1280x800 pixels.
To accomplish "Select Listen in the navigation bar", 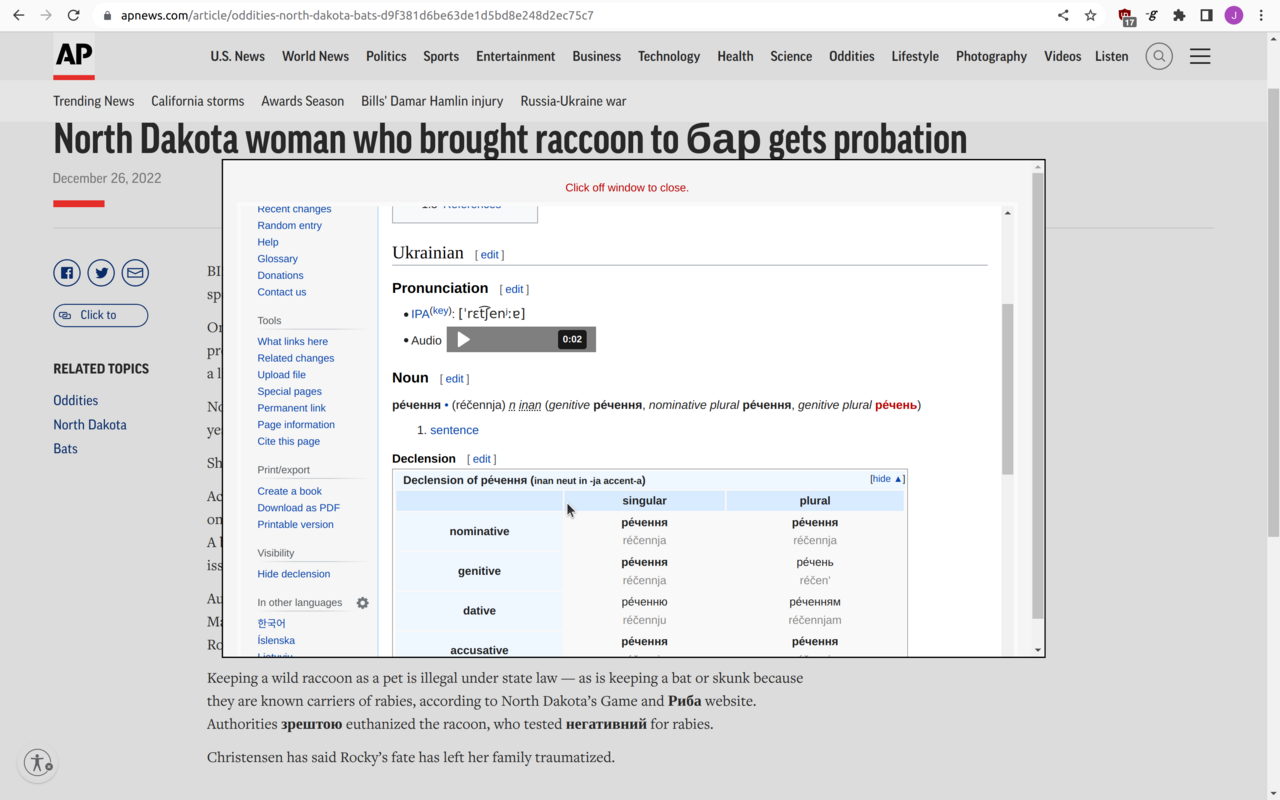I will [x=1111, y=56].
